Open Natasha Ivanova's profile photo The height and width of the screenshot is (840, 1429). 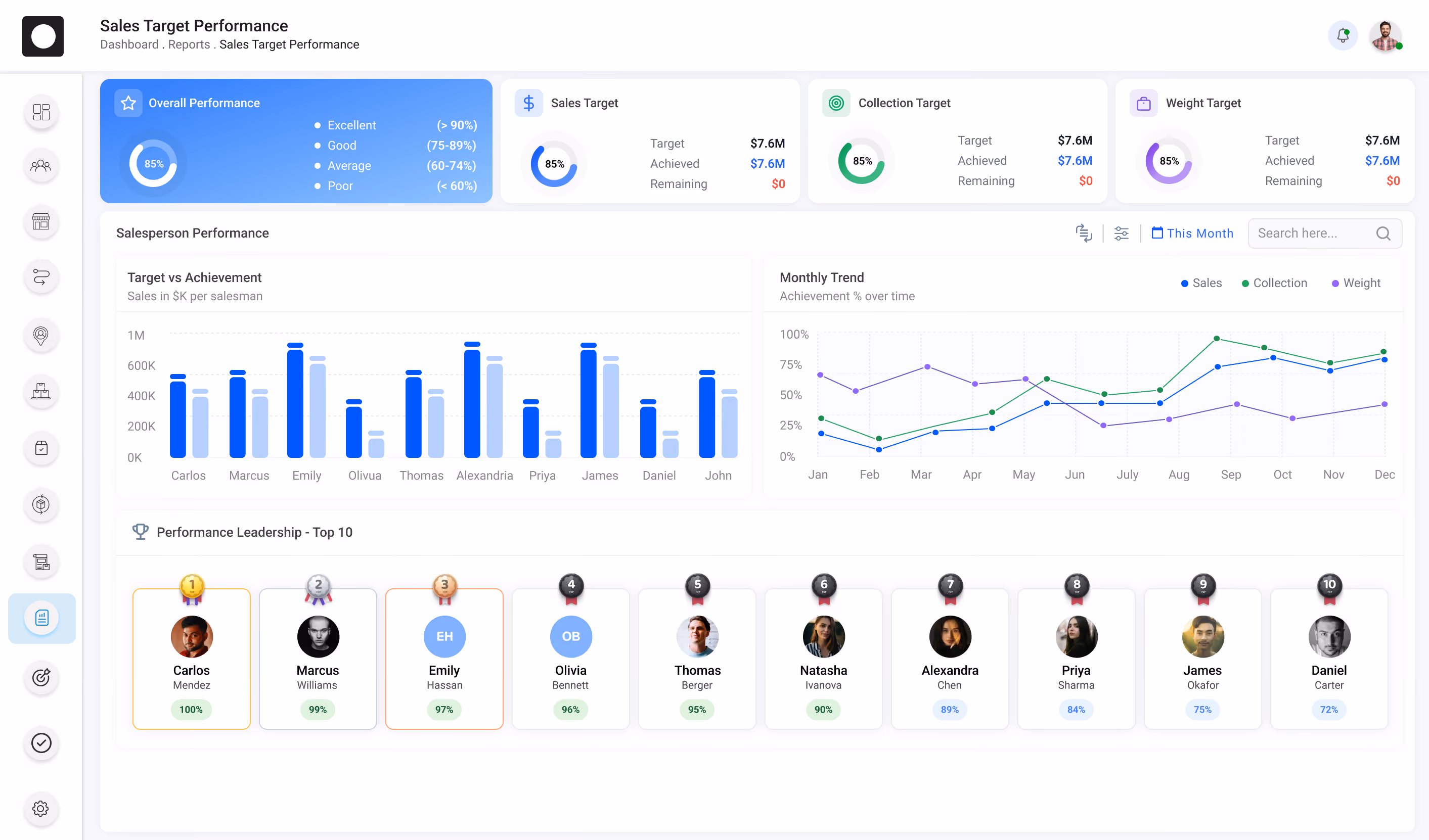[824, 636]
